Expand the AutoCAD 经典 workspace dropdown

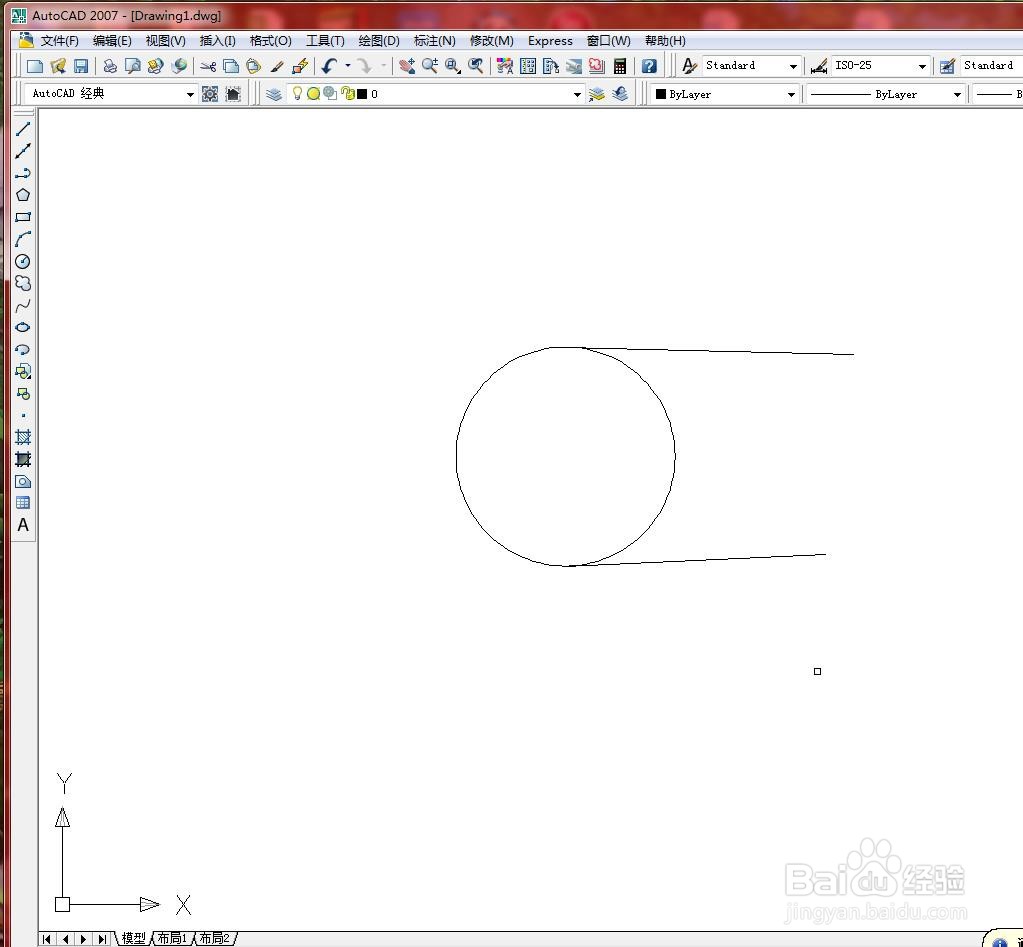click(190, 95)
